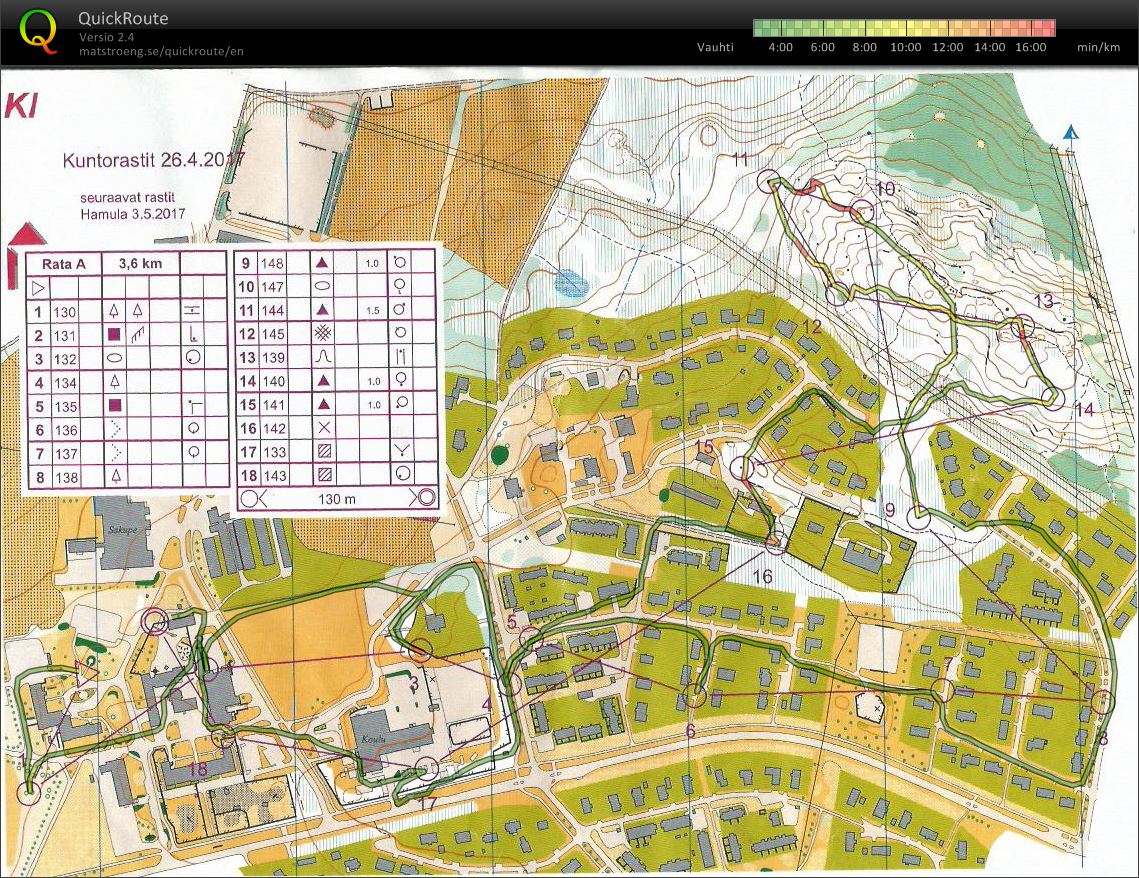Click control circle 15 on the map
The width and height of the screenshot is (1139, 878).
741,467
